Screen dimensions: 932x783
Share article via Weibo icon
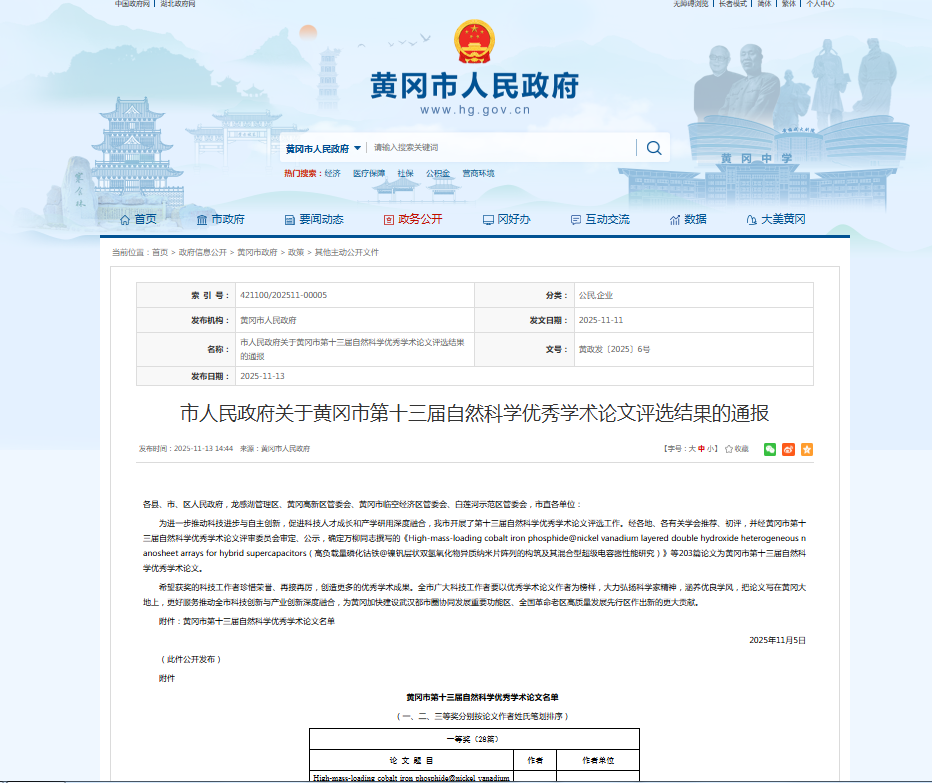(788, 449)
